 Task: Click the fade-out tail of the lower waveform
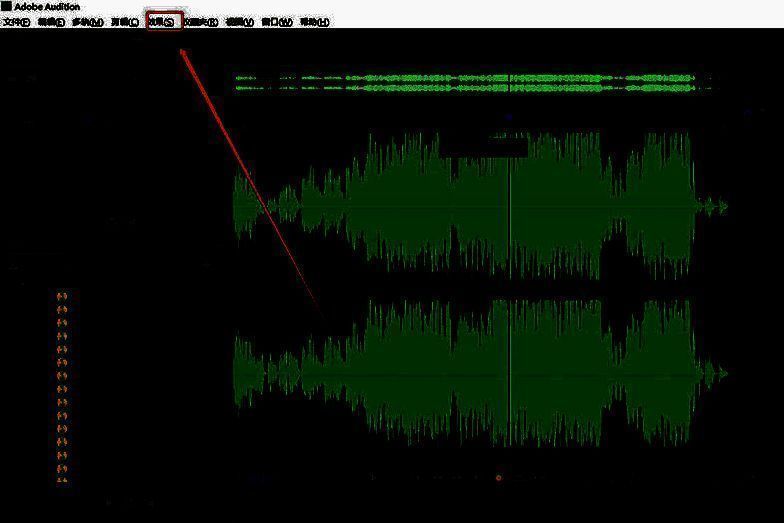tap(714, 373)
